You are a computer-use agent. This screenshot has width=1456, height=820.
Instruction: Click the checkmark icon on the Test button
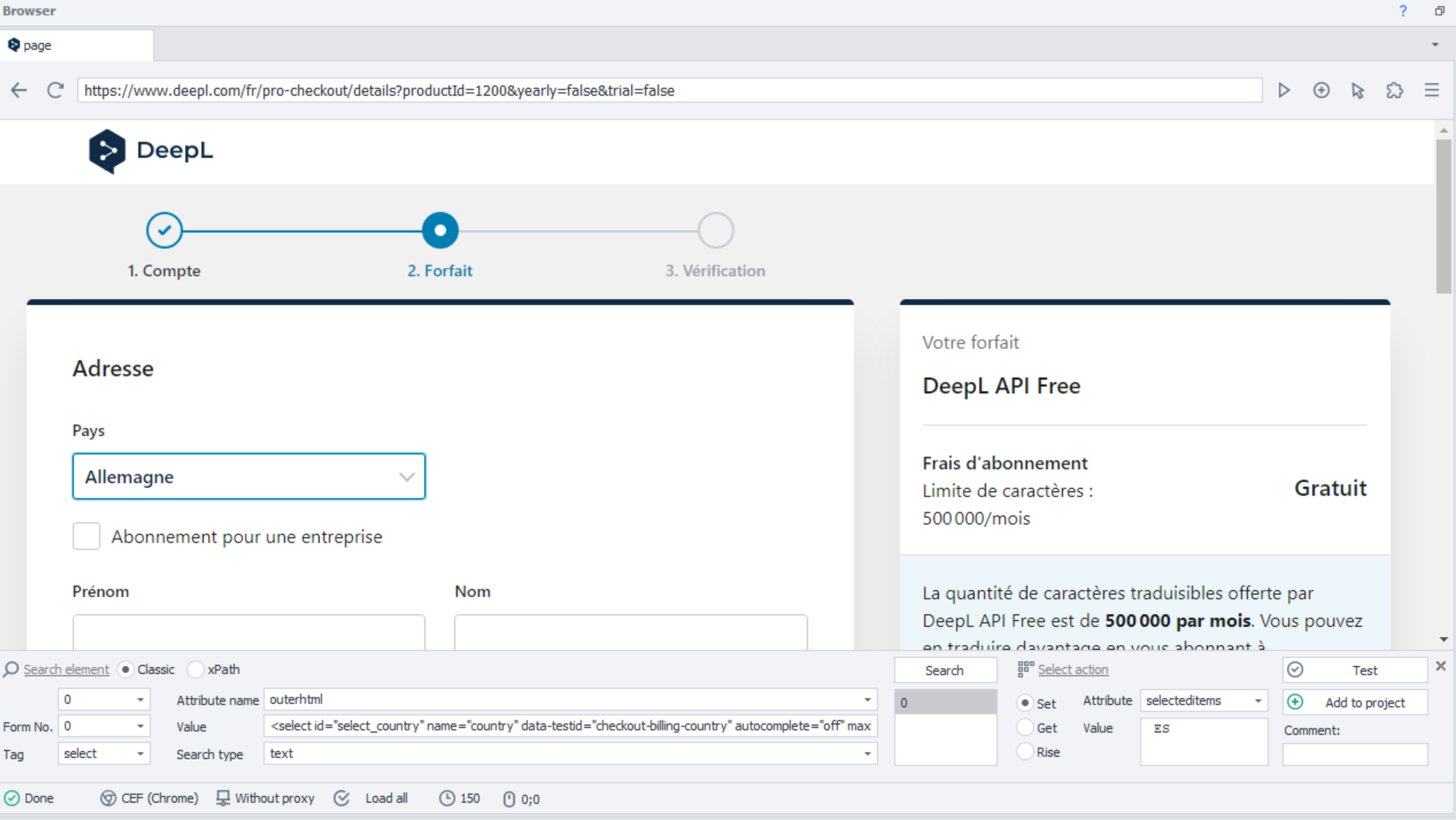pos(1295,670)
